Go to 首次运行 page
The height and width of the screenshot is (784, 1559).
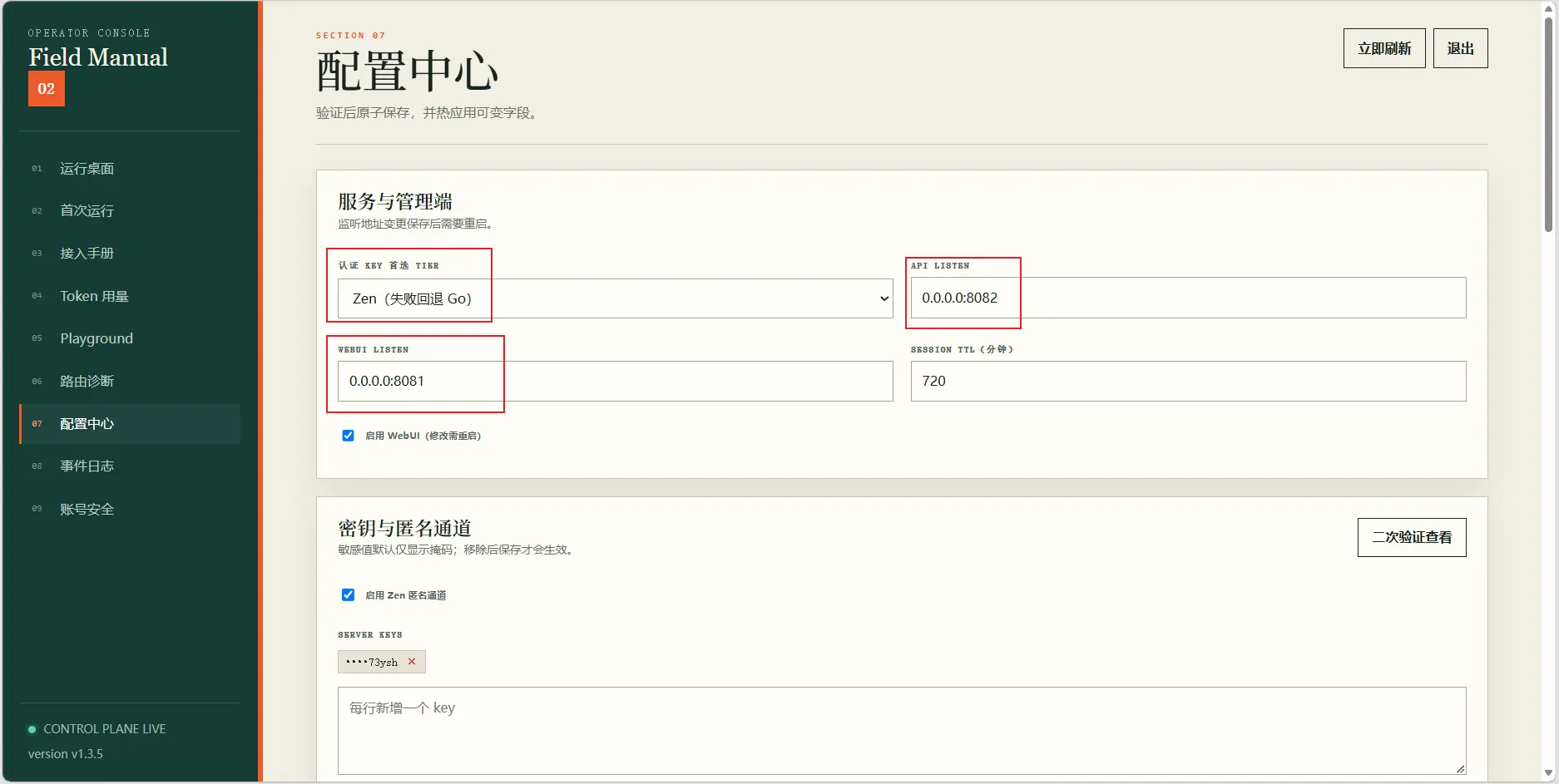(x=130, y=211)
